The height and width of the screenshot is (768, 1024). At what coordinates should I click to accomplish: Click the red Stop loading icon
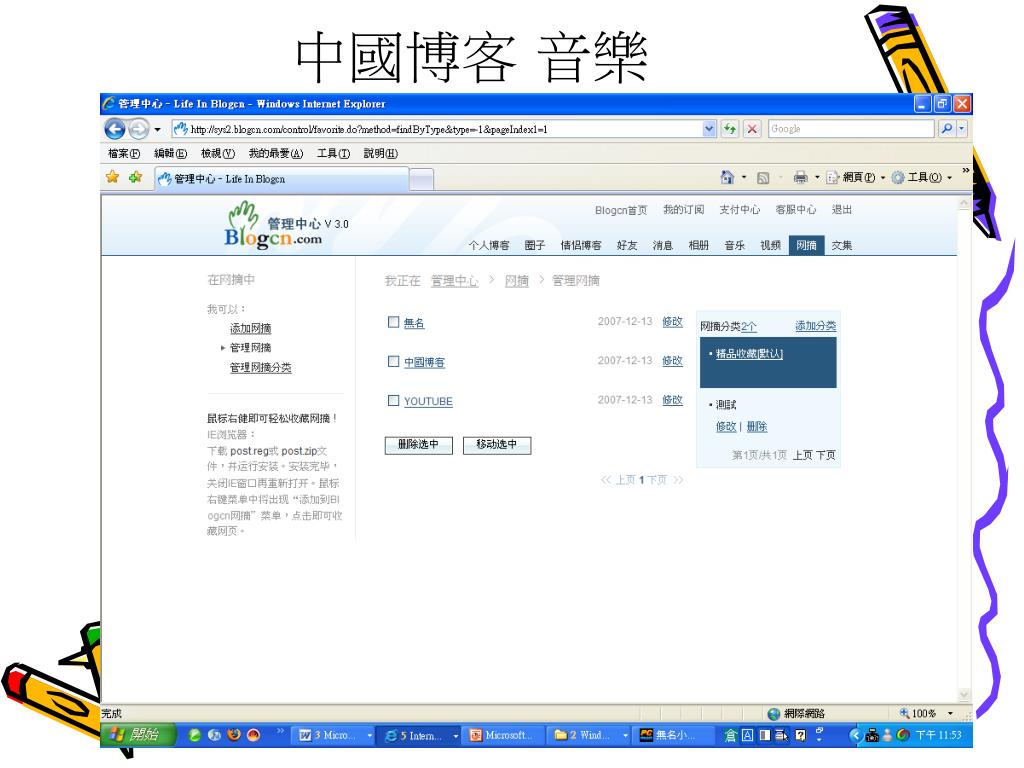coord(752,129)
